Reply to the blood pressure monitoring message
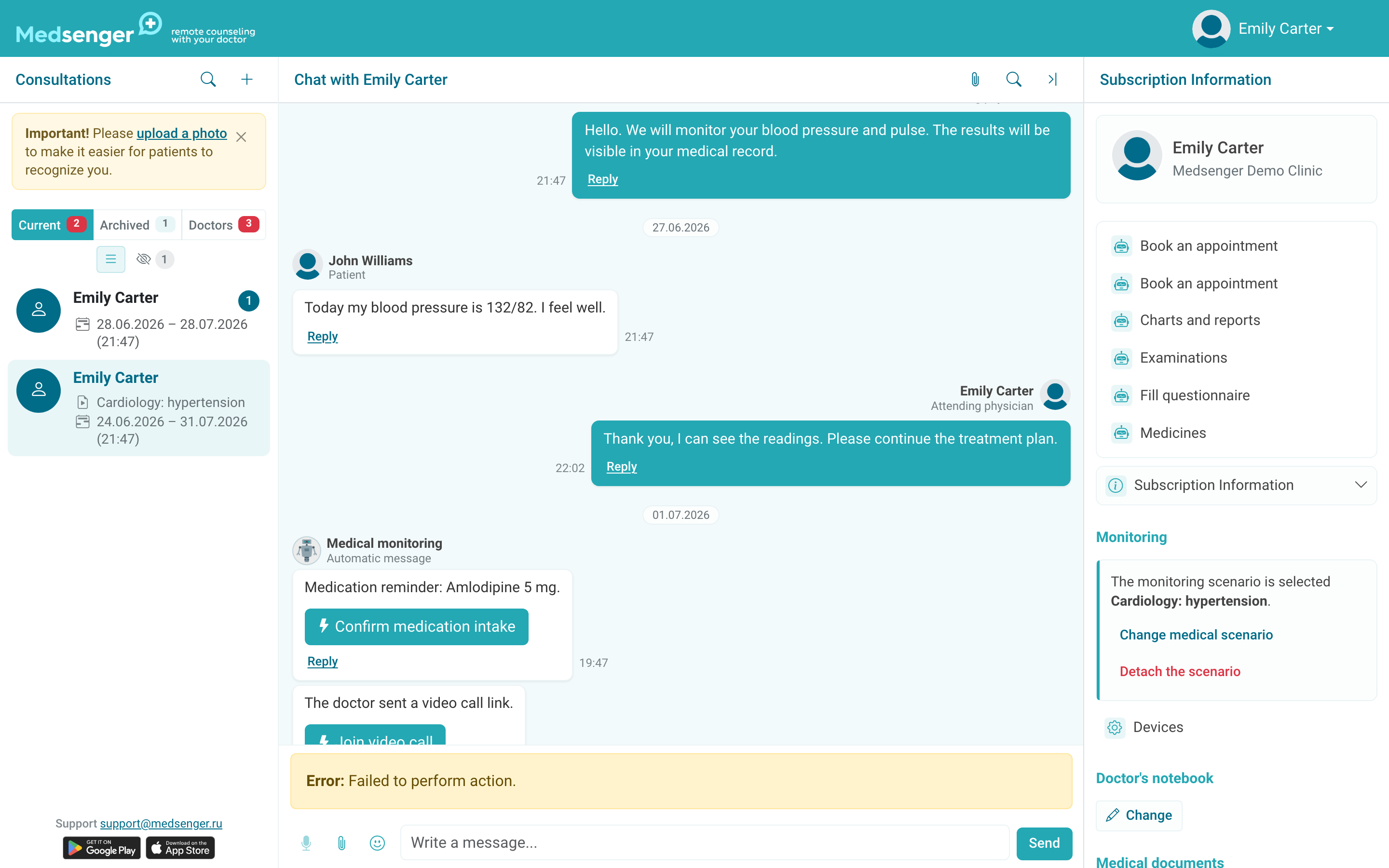The image size is (1389, 868). pos(603,179)
